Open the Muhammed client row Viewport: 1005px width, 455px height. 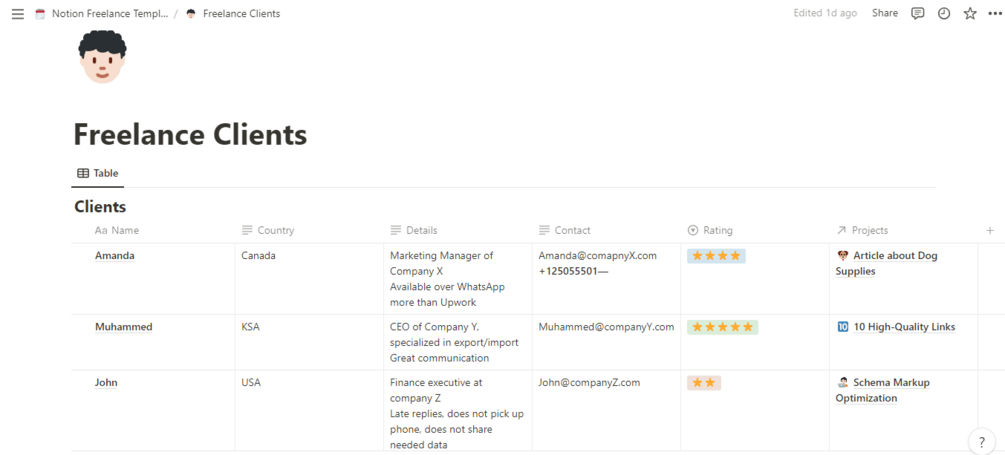pyautogui.click(x=124, y=327)
